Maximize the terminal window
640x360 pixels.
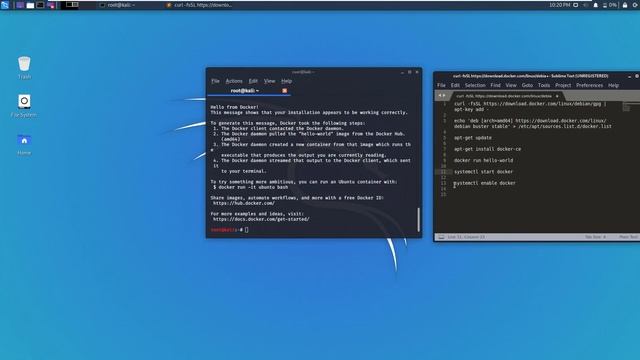(x=410, y=72)
